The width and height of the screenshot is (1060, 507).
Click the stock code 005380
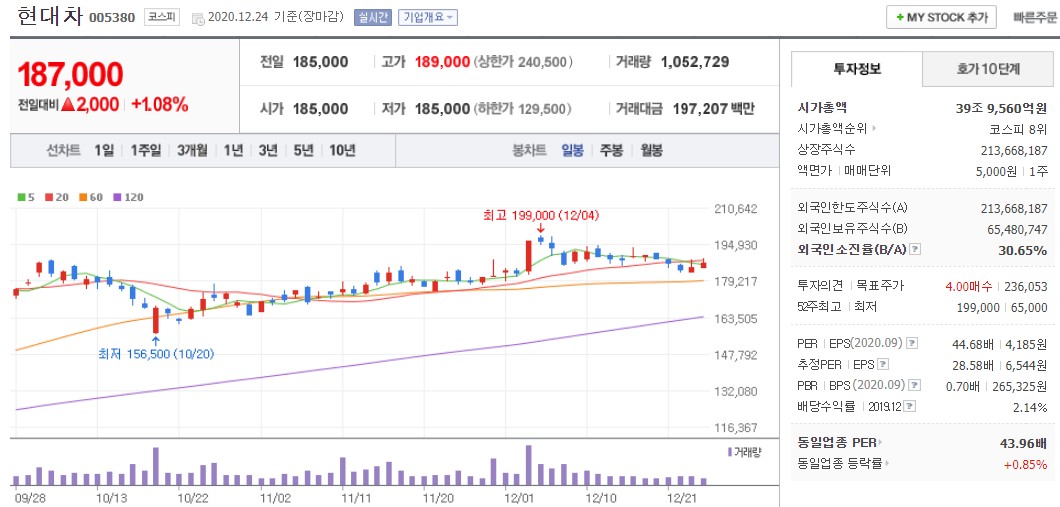click(112, 18)
